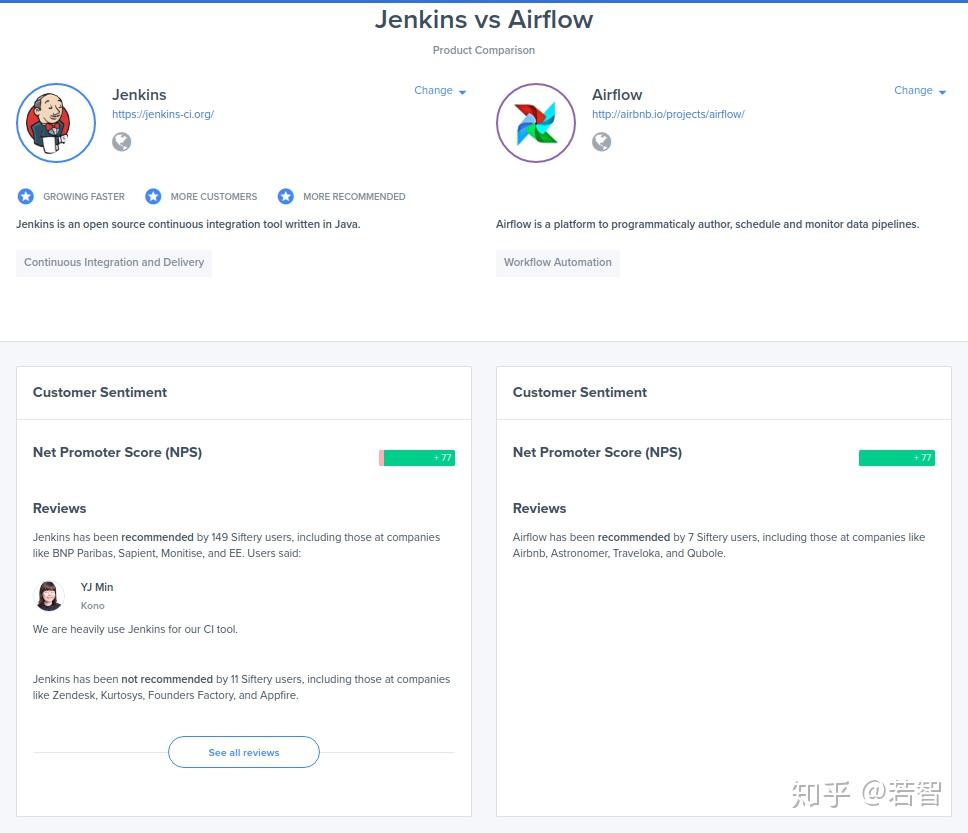This screenshot has height=833, width=968.
Task: Click the review 'We are heavily use Jenkins'
Action: click(x=135, y=629)
